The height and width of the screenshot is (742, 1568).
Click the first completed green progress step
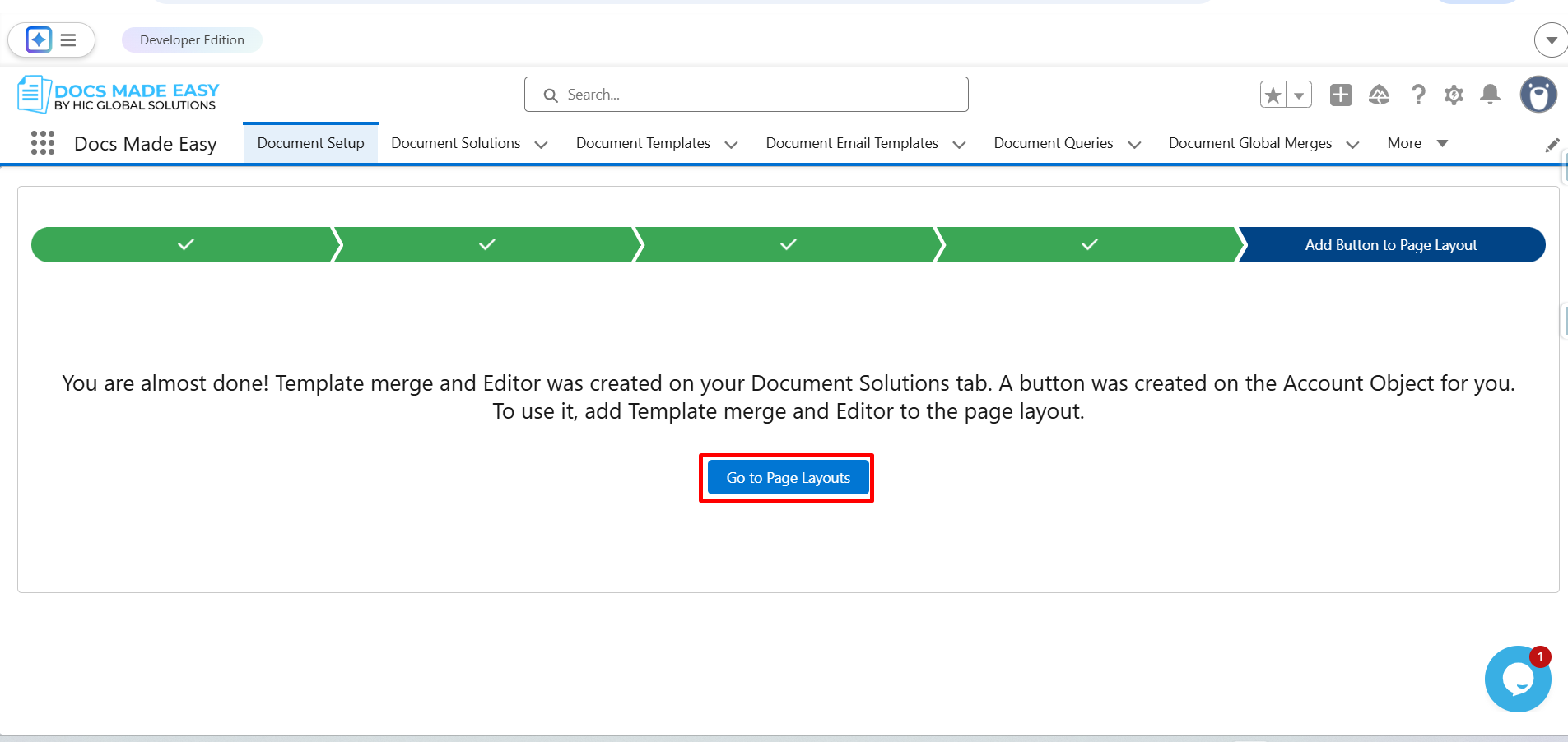coord(185,245)
